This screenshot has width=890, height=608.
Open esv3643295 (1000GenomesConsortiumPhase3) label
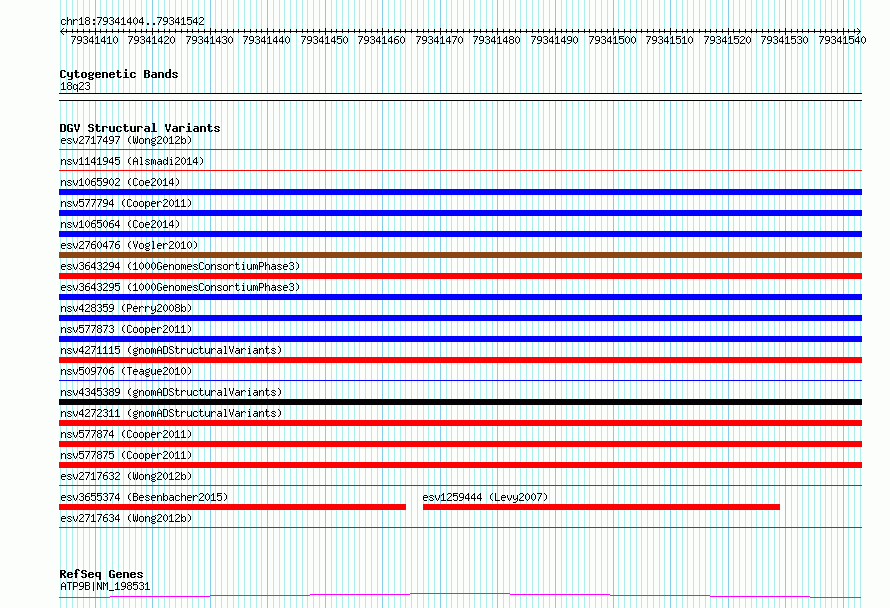coord(180,287)
